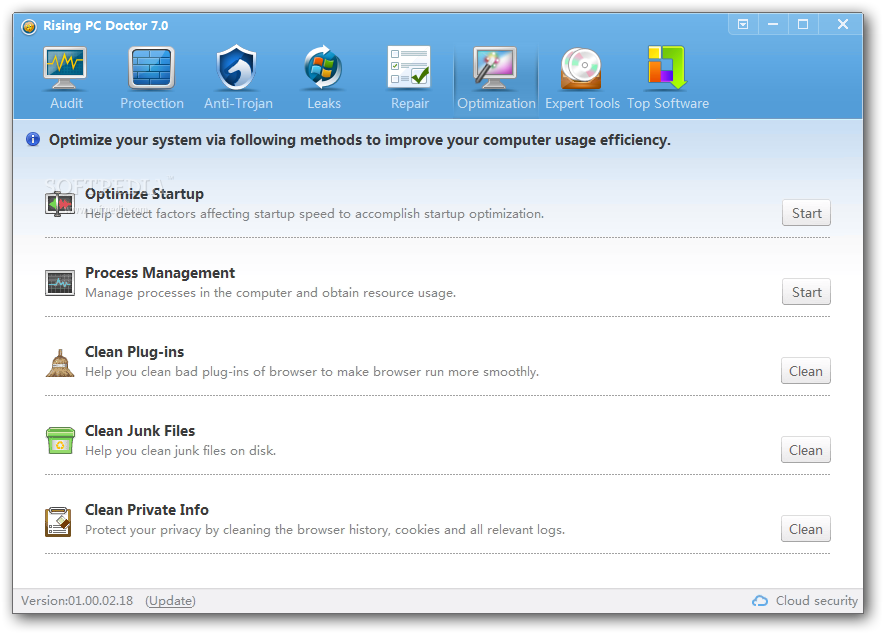Switch to the Anti-Trojan tab label
This screenshot has height=634, width=884.
point(238,104)
